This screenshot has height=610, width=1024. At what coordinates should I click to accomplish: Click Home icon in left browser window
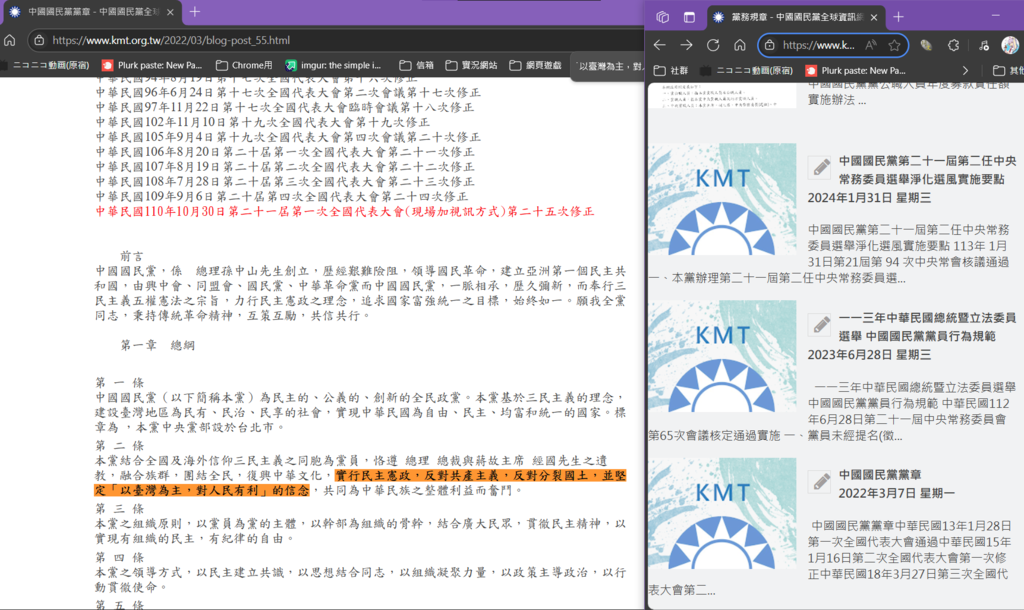(x=10, y=40)
